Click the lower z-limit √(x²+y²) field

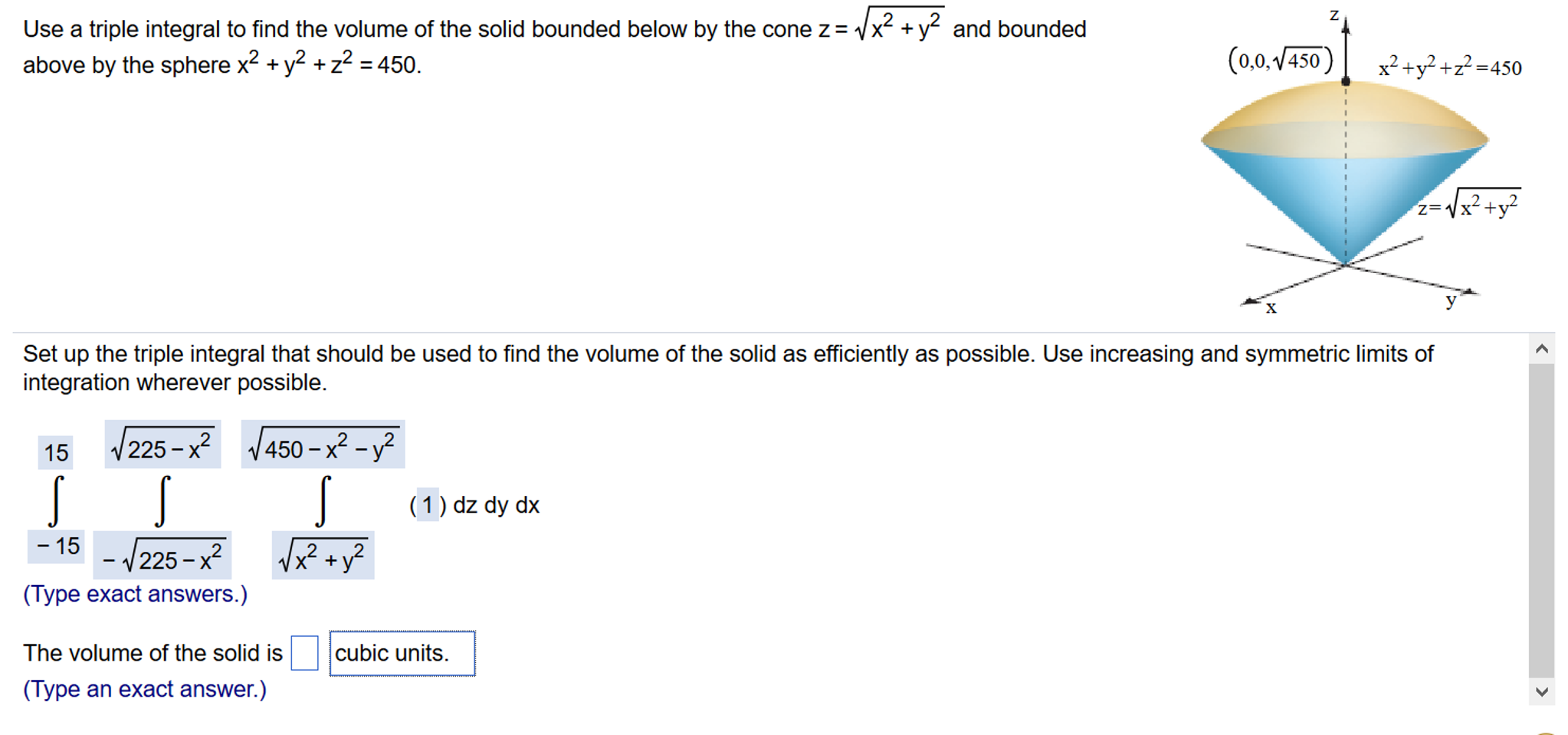pos(323,556)
